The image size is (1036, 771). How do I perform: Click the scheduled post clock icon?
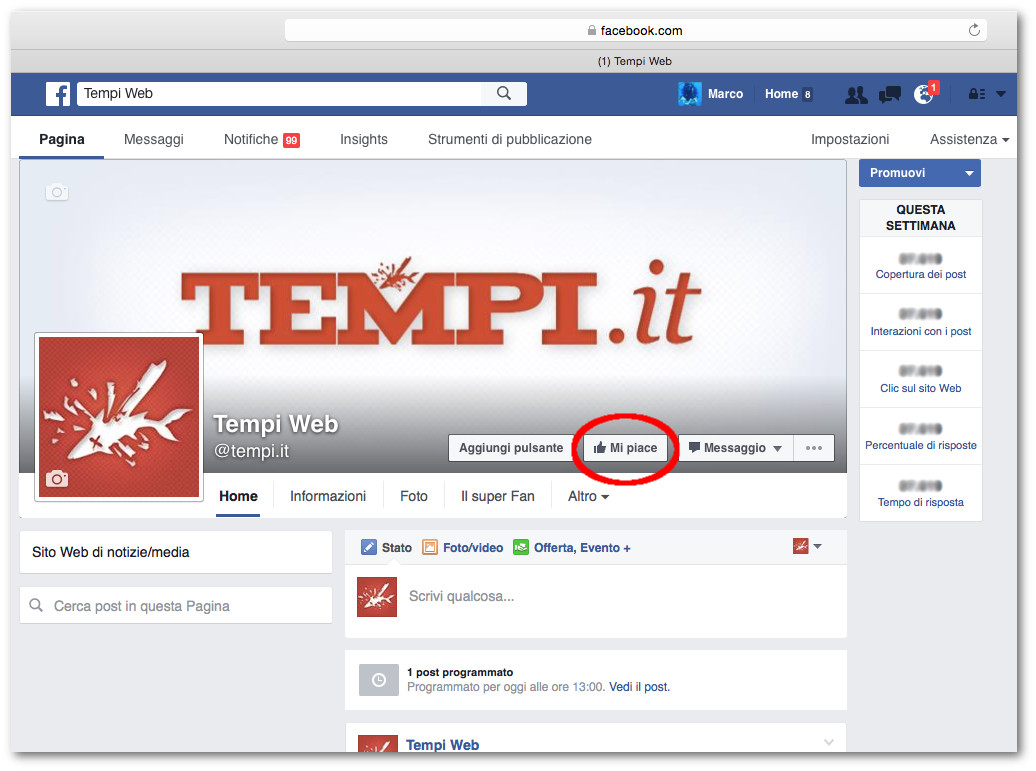(x=379, y=680)
